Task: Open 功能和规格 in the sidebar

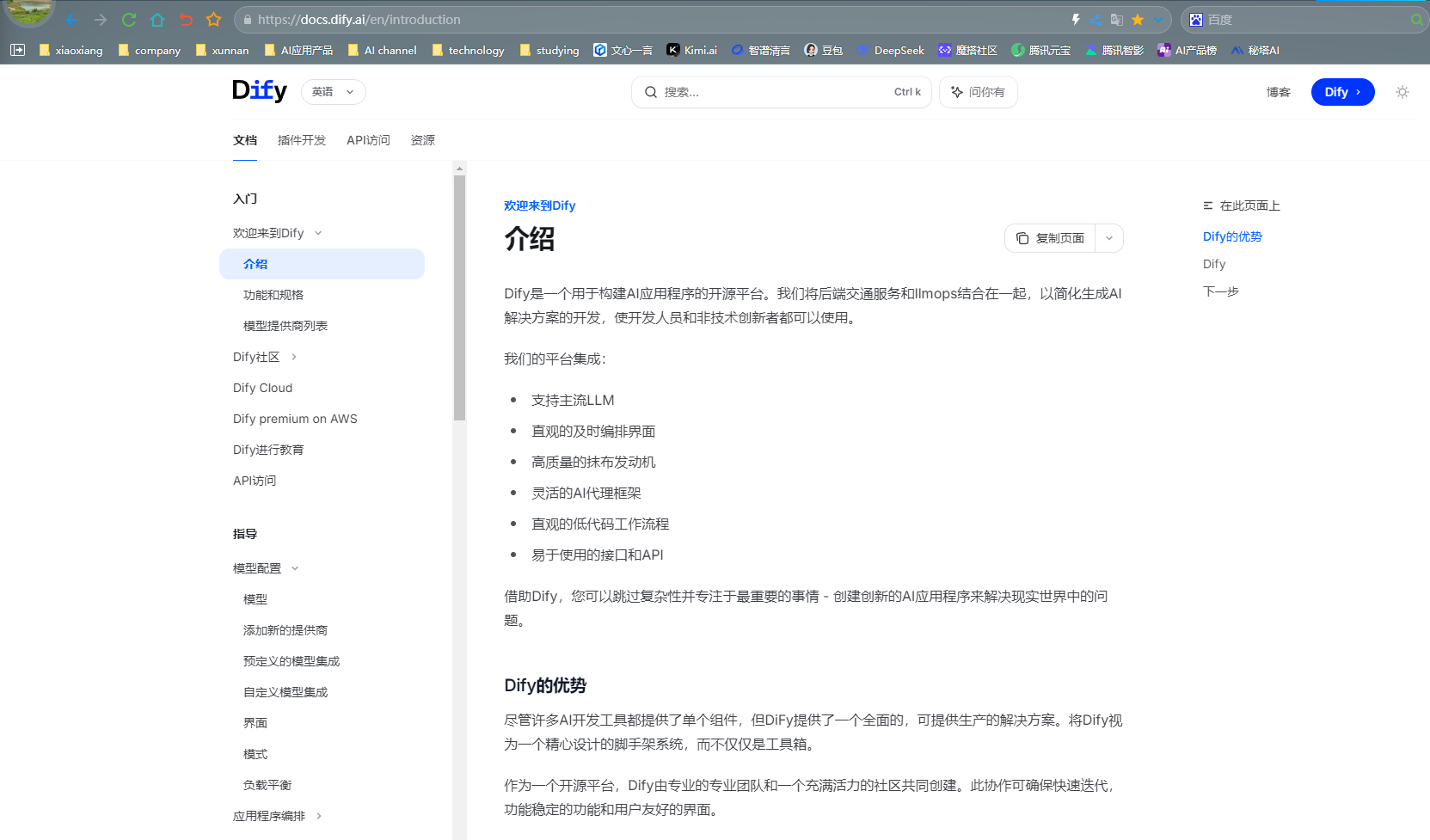Action: click(x=273, y=295)
